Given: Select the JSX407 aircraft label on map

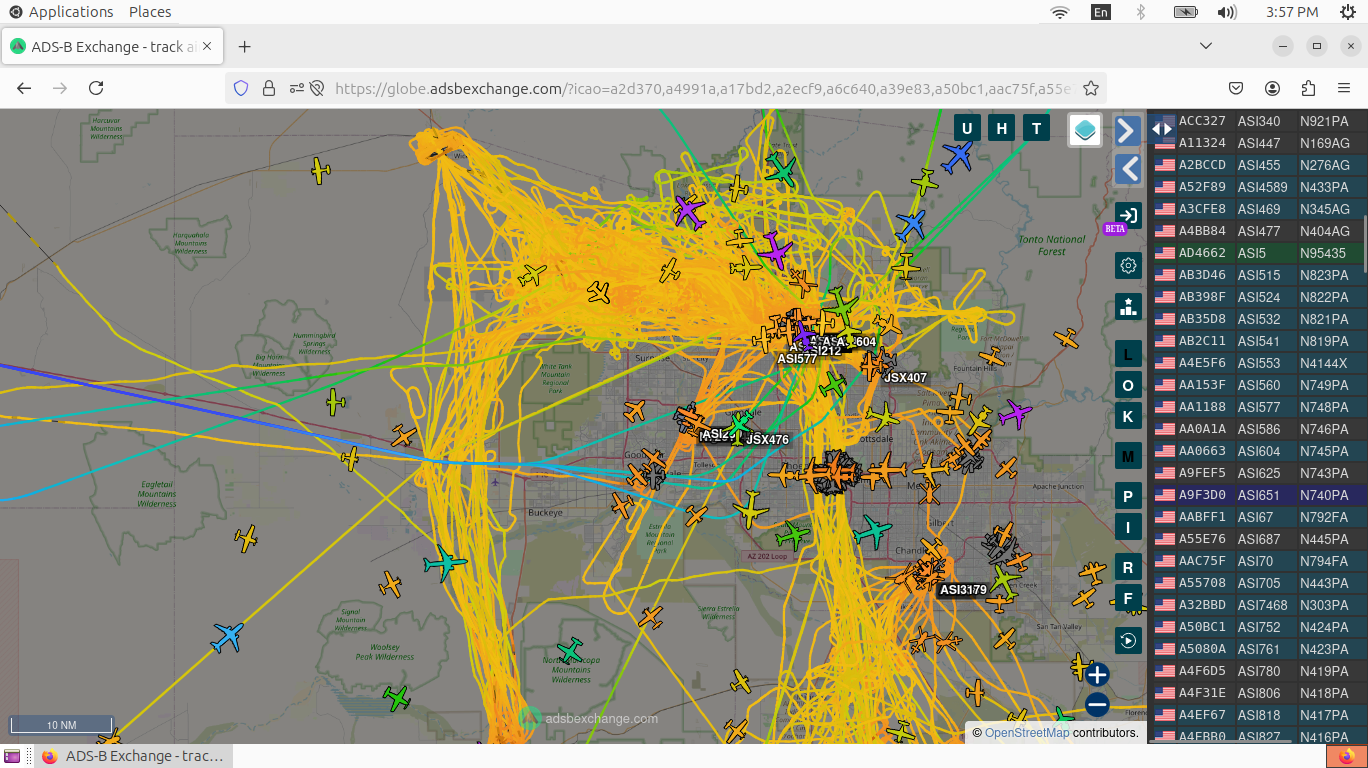Looking at the screenshot, I should pyautogui.click(x=905, y=378).
